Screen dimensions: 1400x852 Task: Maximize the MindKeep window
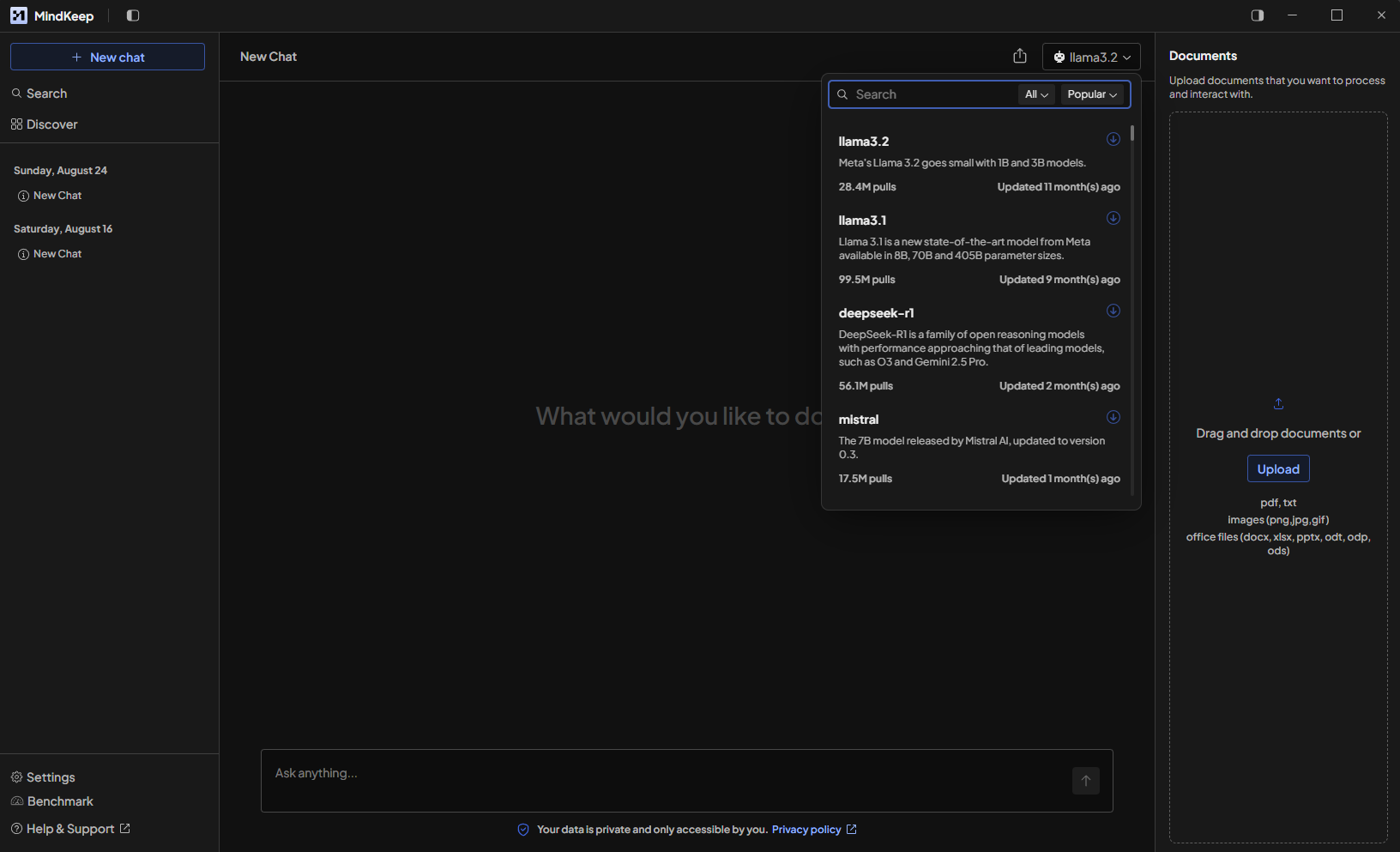1337,15
